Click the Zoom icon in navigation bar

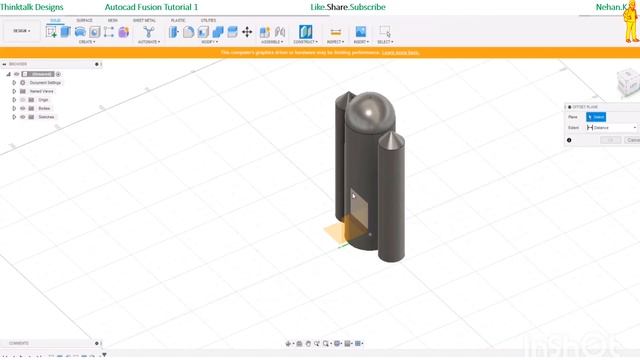[x=317, y=344]
